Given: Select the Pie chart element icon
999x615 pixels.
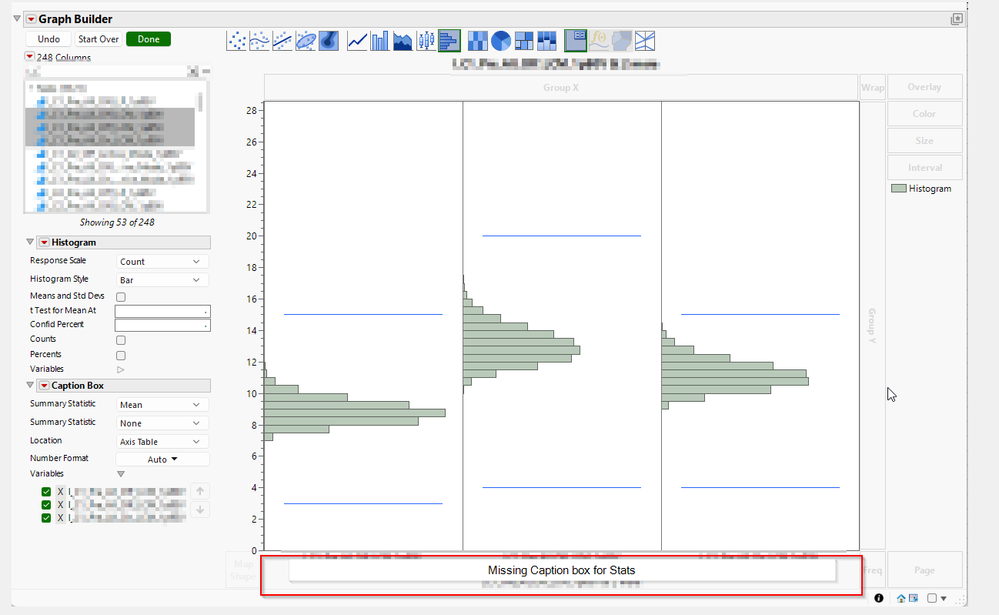Looking at the screenshot, I should pos(501,41).
